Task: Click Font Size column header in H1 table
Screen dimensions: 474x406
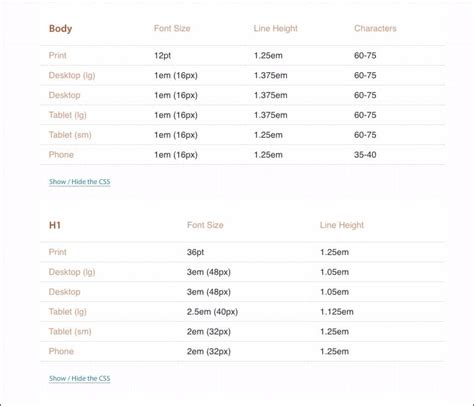Action: (205, 225)
